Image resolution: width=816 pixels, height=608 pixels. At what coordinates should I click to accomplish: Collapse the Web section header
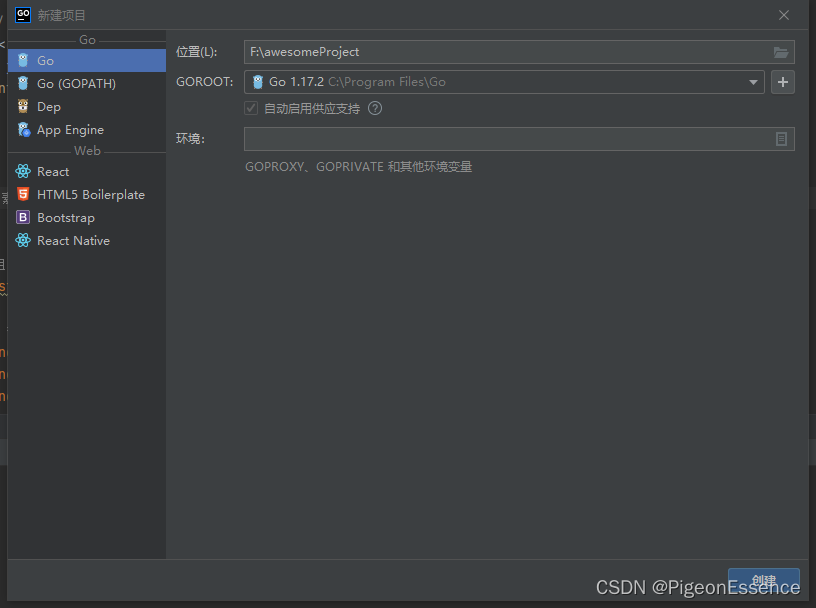pos(87,150)
